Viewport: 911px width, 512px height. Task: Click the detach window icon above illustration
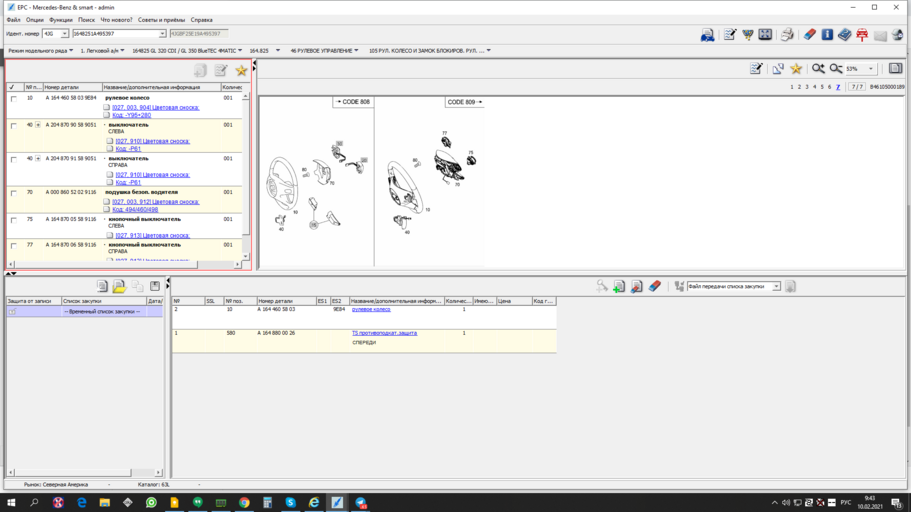pyautogui.click(x=778, y=69)
